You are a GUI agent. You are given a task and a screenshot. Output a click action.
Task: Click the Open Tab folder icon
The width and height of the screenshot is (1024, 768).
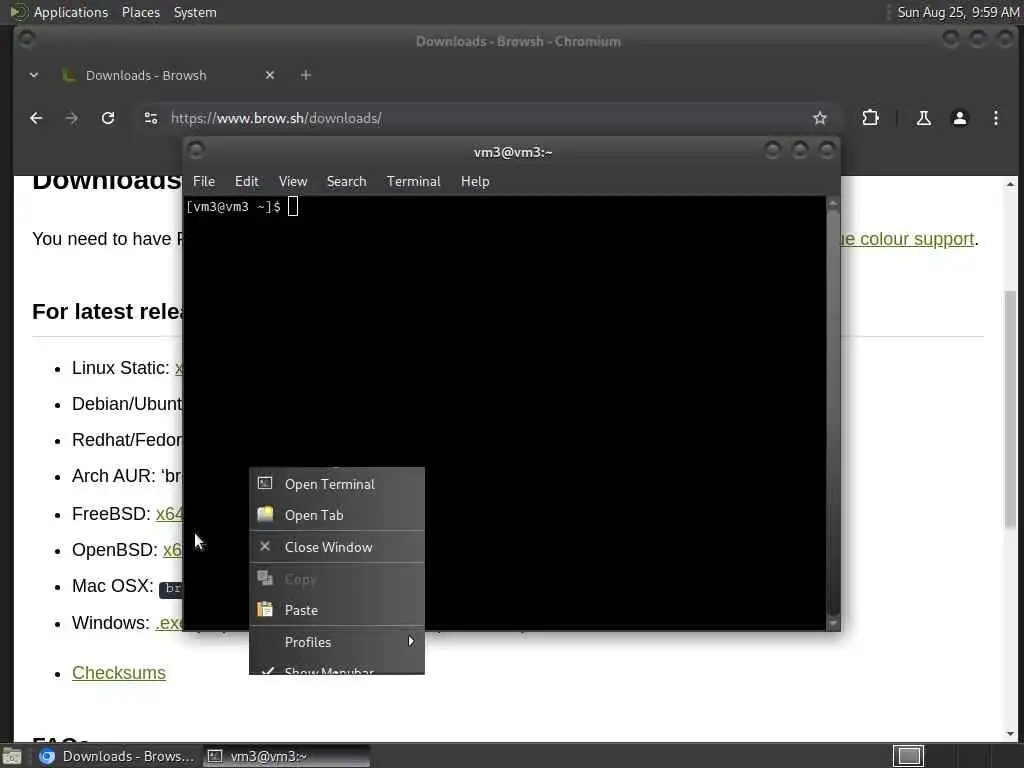pos(264,514)
